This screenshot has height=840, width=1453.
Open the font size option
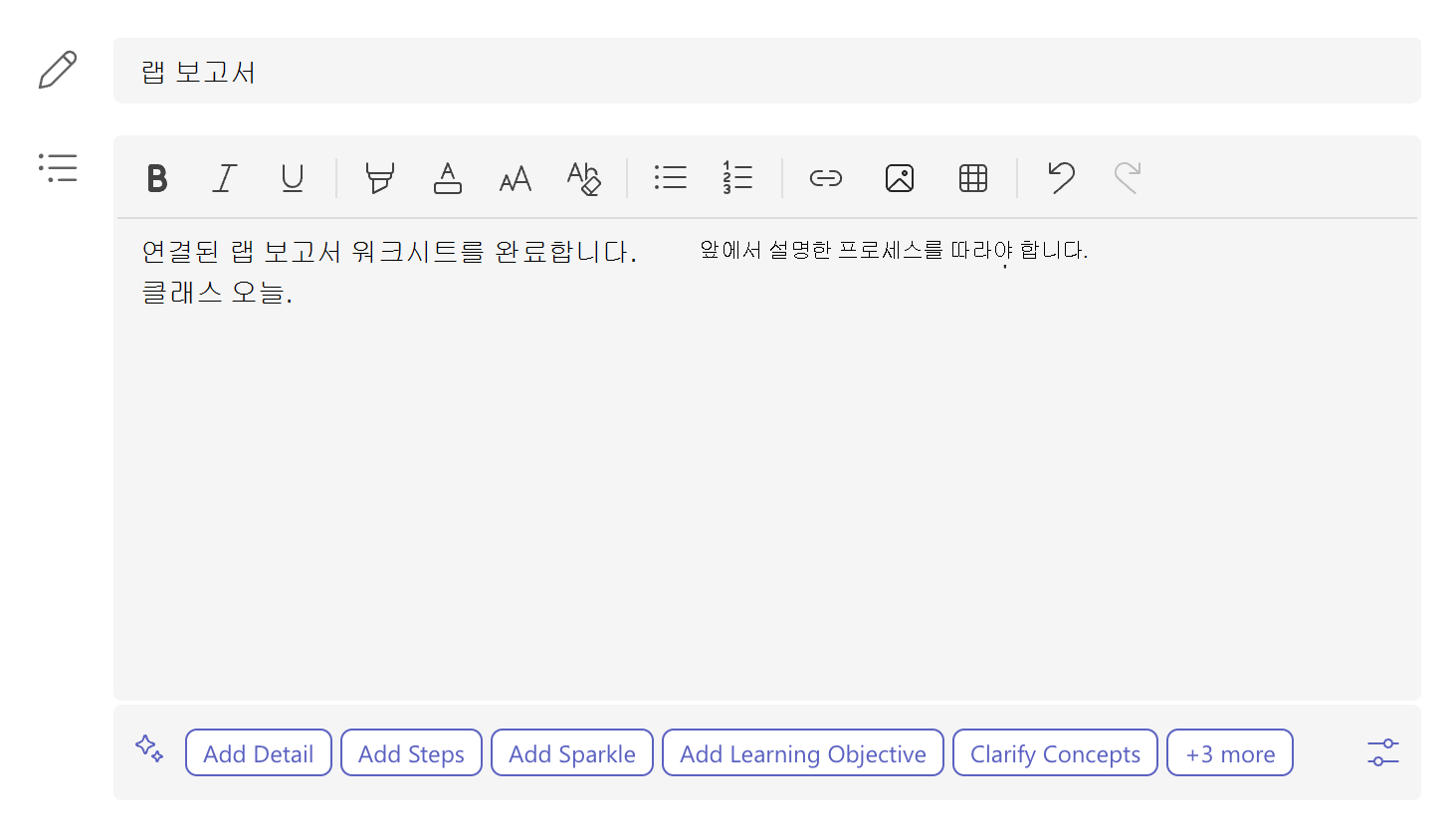click(x=516, y=179)
